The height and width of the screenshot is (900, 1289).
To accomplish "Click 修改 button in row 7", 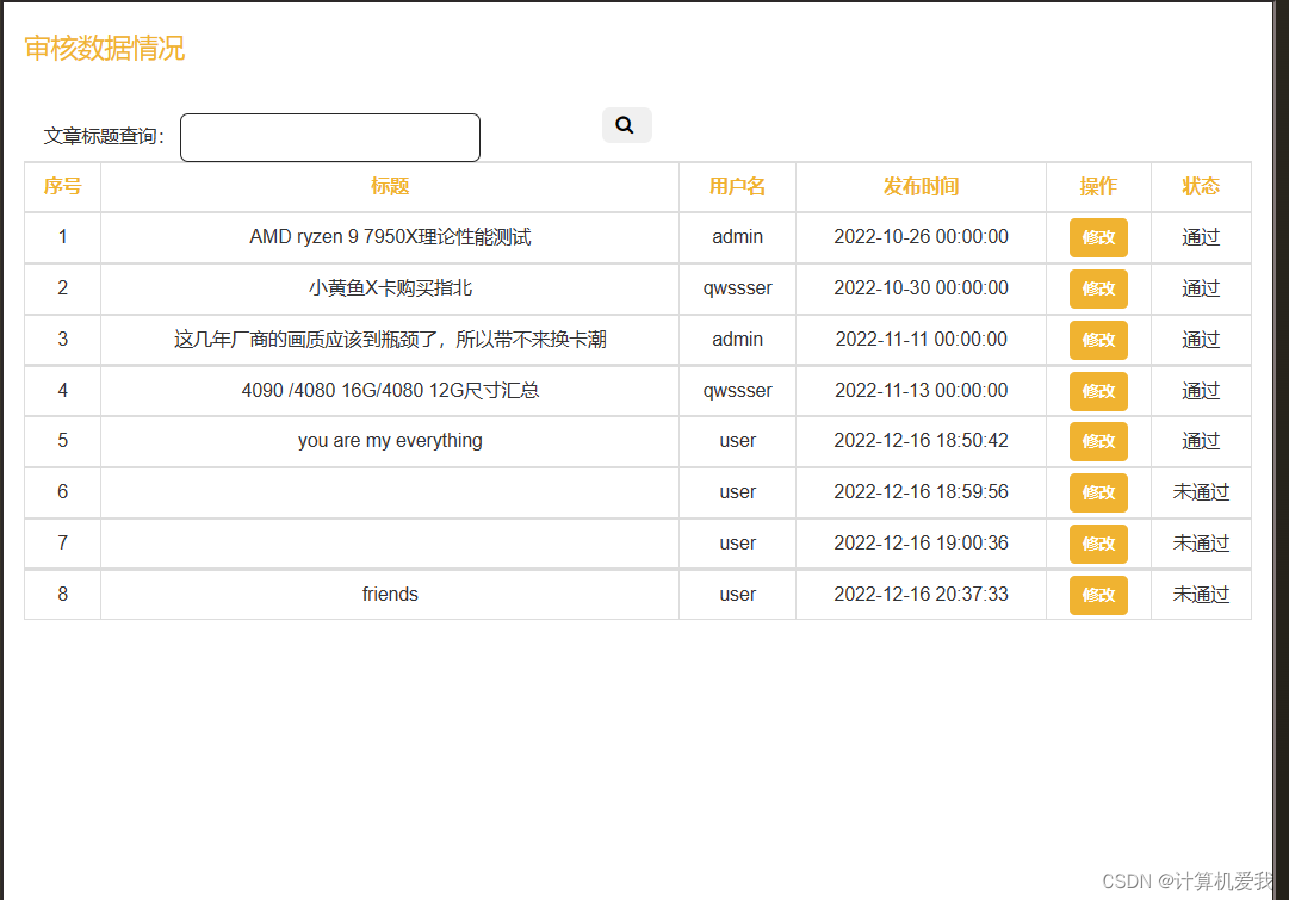I will tap(1098, 544).
